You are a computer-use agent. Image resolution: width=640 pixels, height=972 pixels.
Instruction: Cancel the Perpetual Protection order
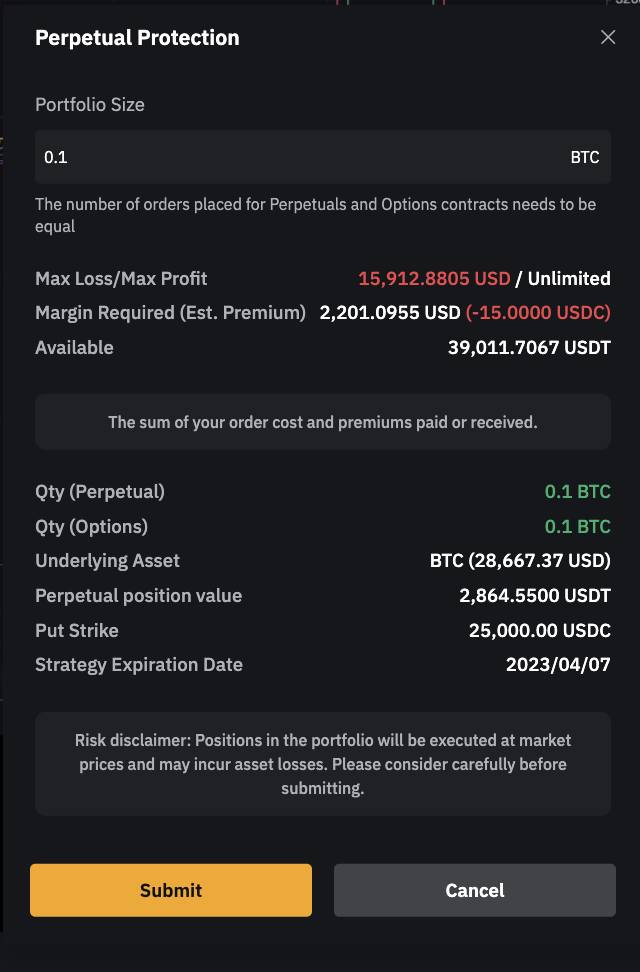point(475,890)
